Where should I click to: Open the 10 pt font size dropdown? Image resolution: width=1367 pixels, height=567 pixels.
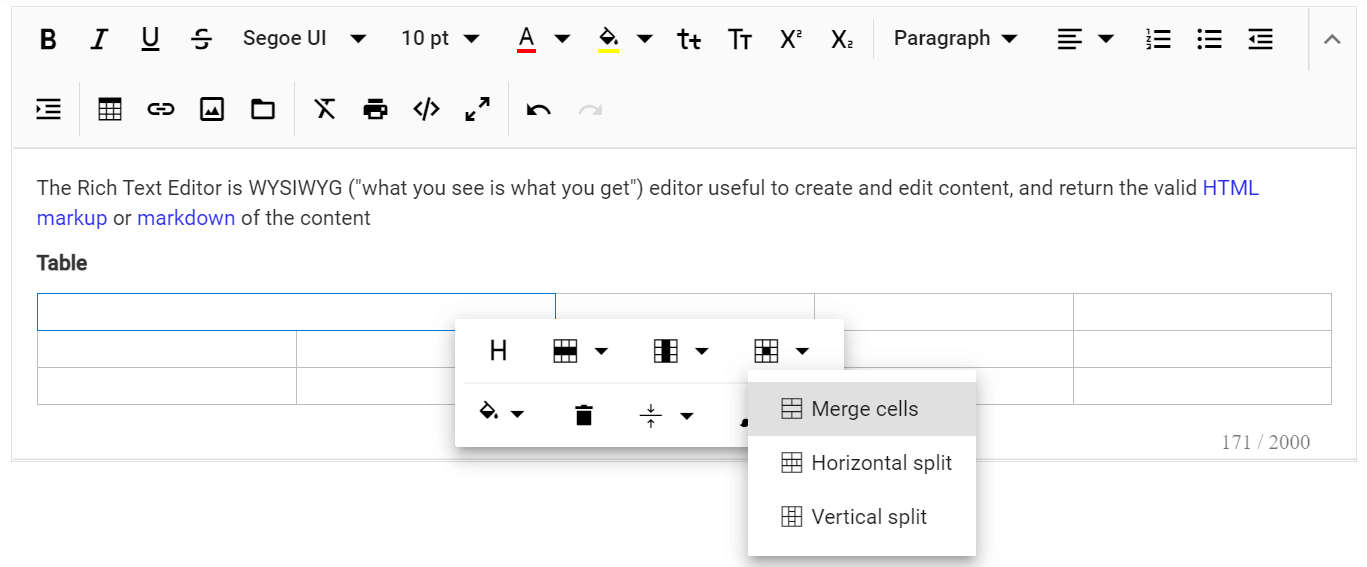[440, 39]
